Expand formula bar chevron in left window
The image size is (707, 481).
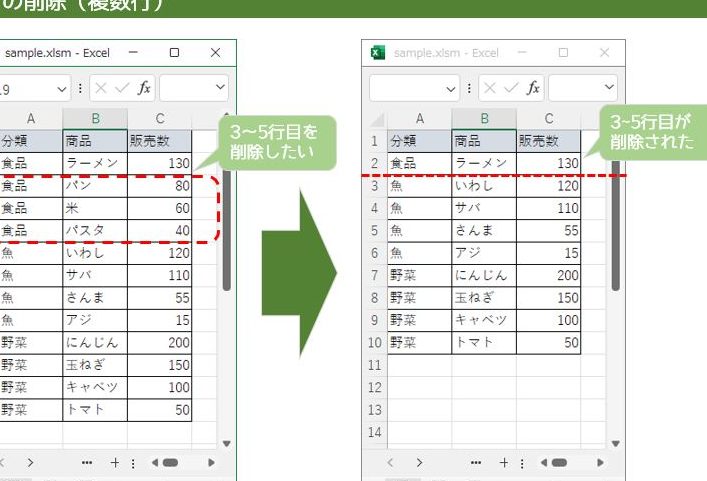(220, 87)
